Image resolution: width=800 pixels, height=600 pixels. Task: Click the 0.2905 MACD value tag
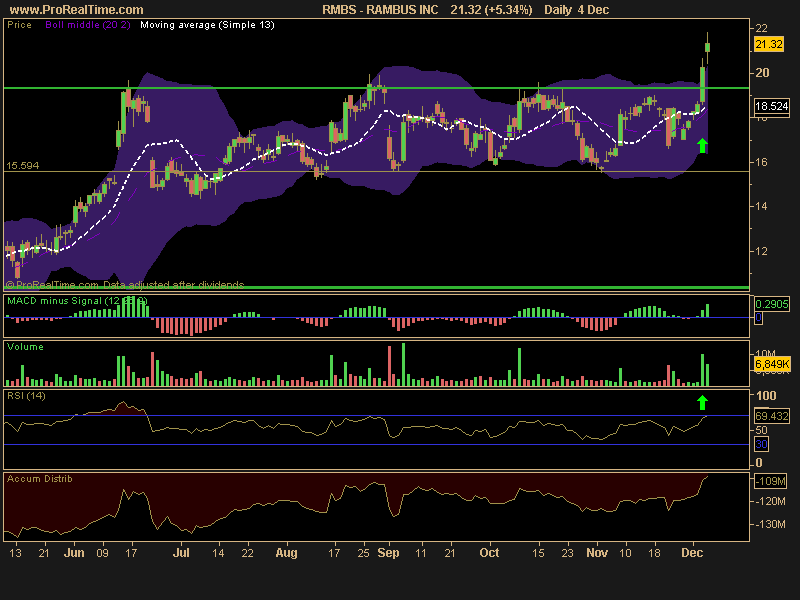click(771, 304)
